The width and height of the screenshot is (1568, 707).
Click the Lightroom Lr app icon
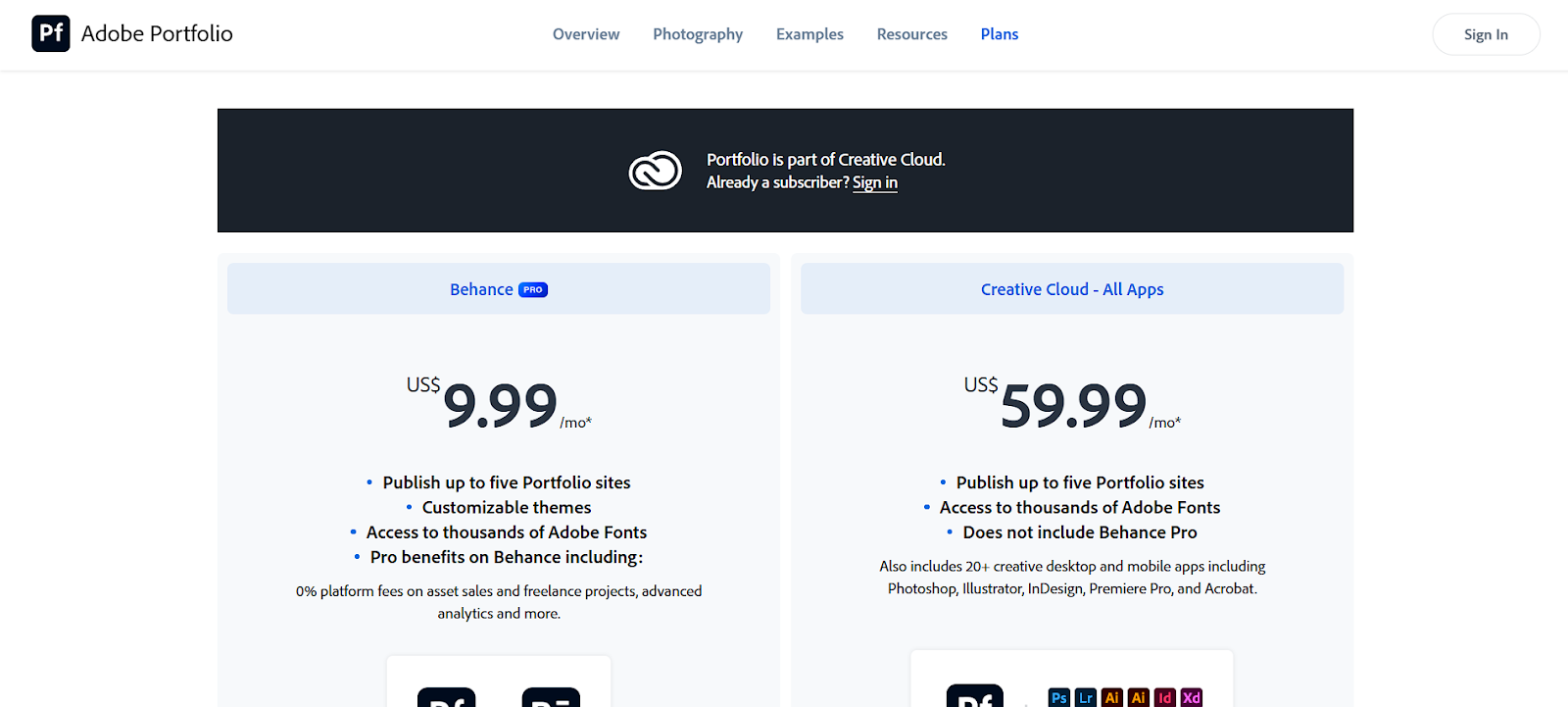coord(1085,697)
